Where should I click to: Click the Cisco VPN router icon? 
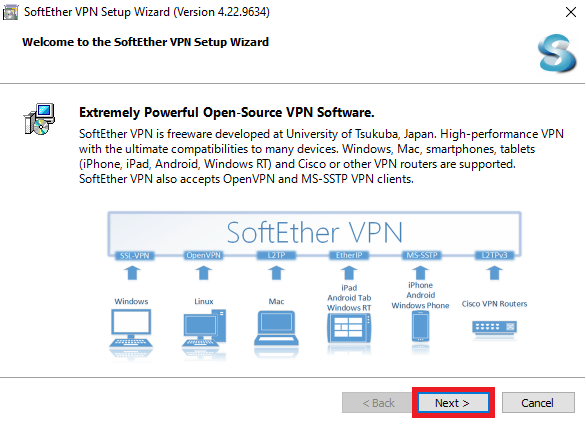tap(494, 328)
